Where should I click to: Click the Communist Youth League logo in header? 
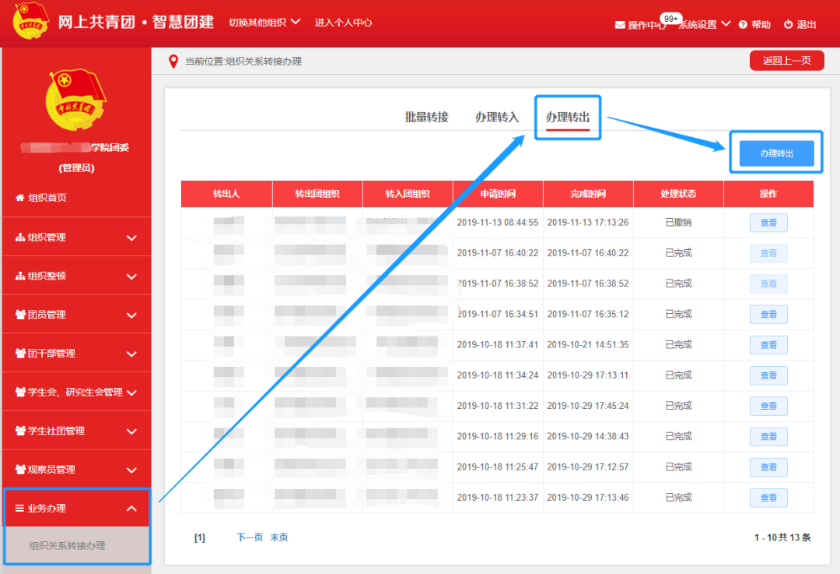30,22
